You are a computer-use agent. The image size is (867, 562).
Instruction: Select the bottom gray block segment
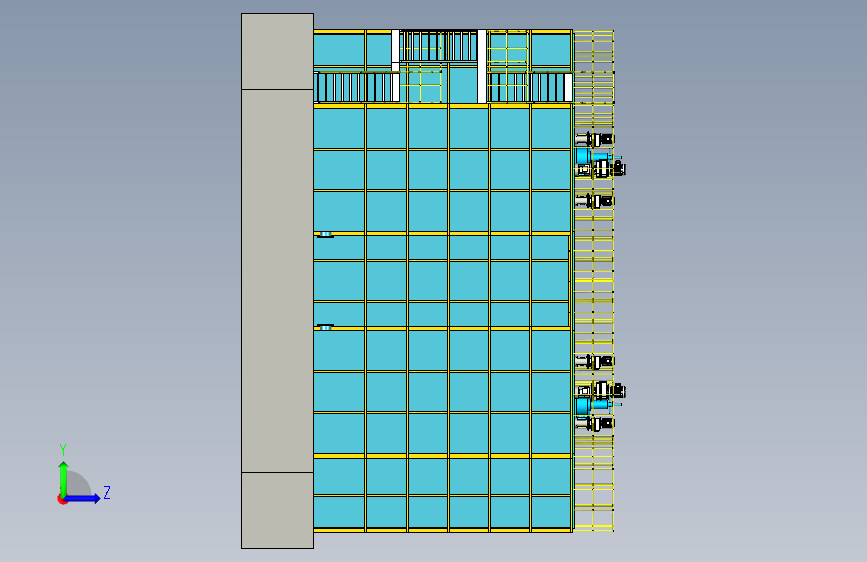click(x=278, y=511)
